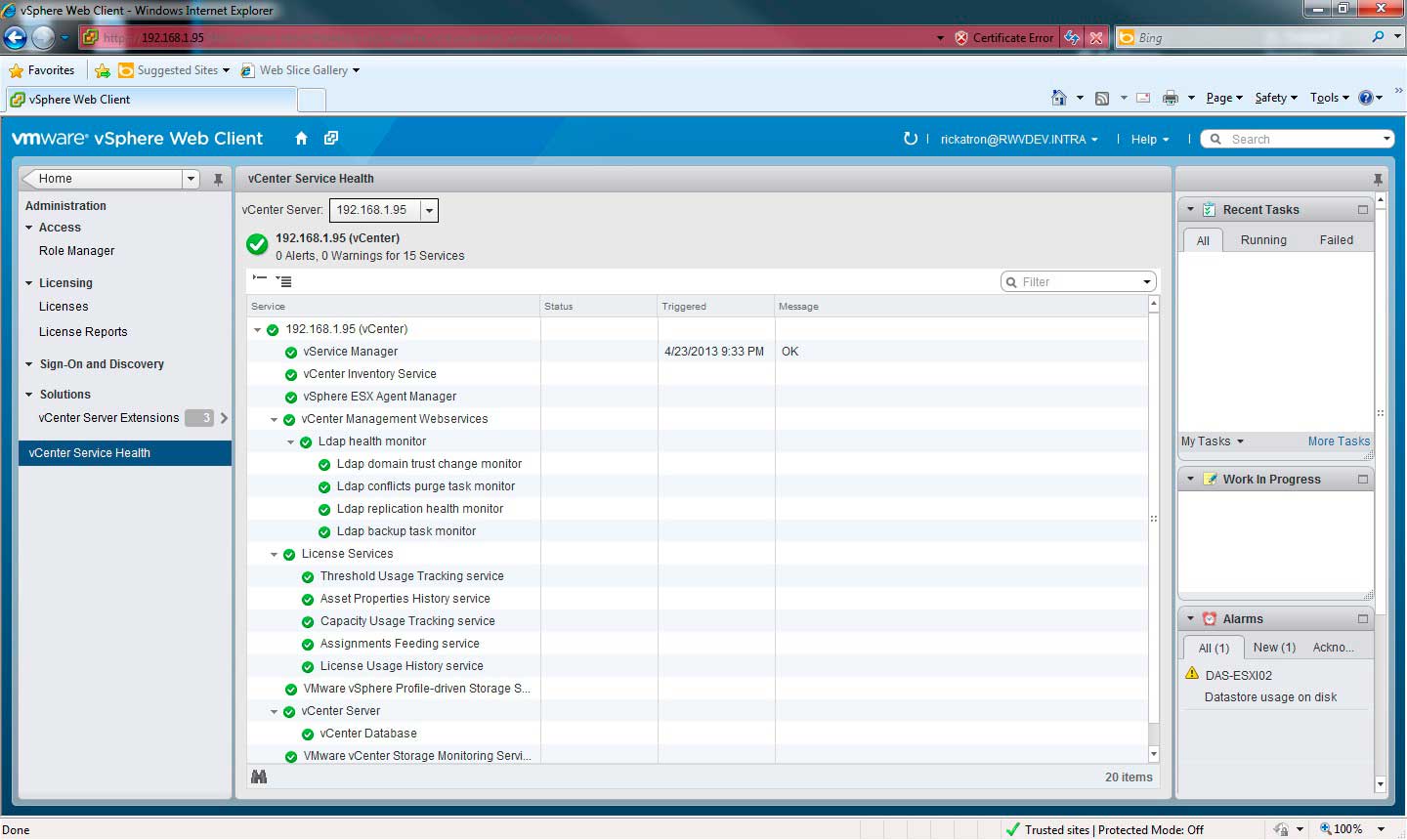Click the Bing search magnifier icon
The image size is (1407, 840).
tap(1378, 37)
